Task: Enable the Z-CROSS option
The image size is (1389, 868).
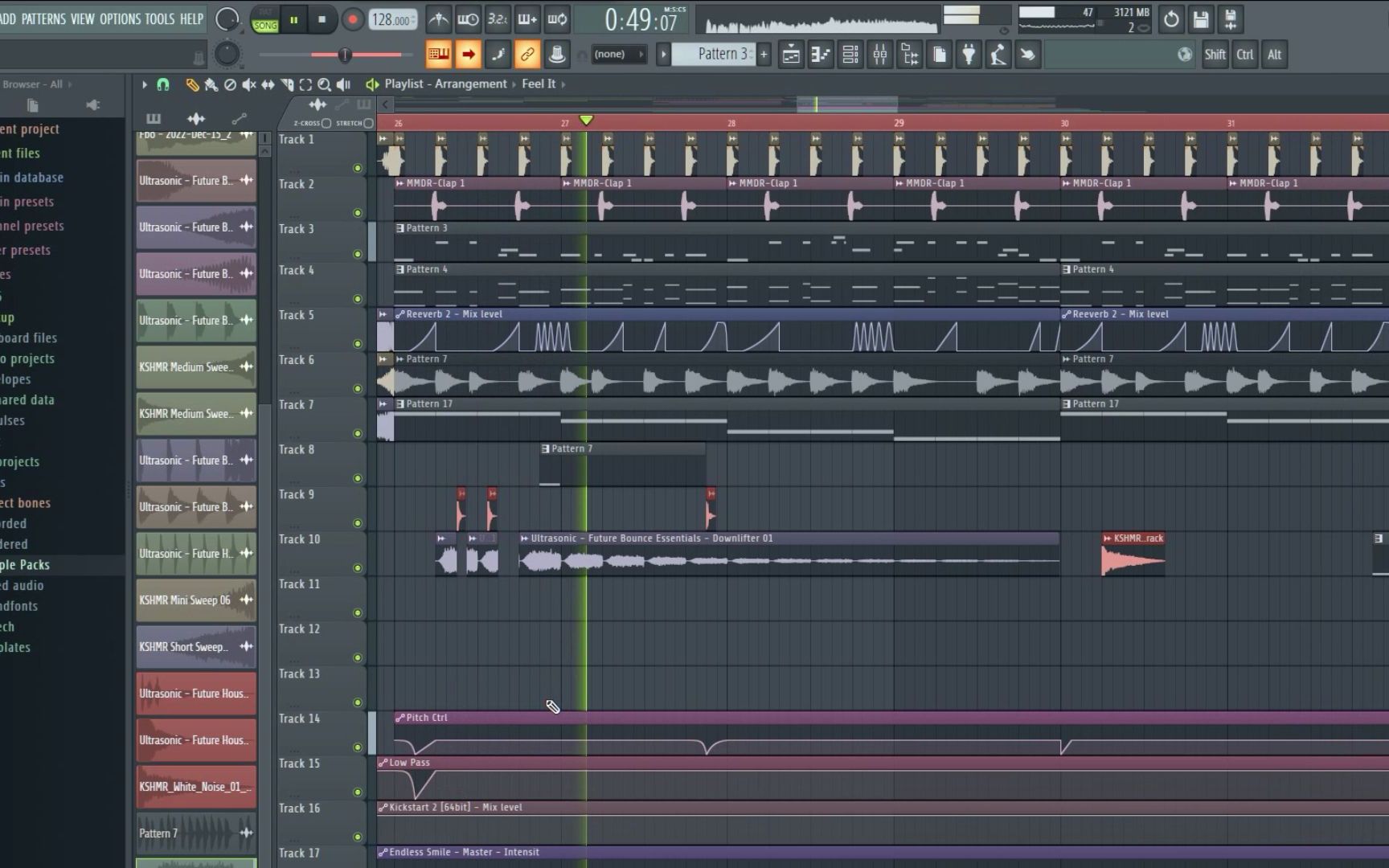Action: point(326,123)
